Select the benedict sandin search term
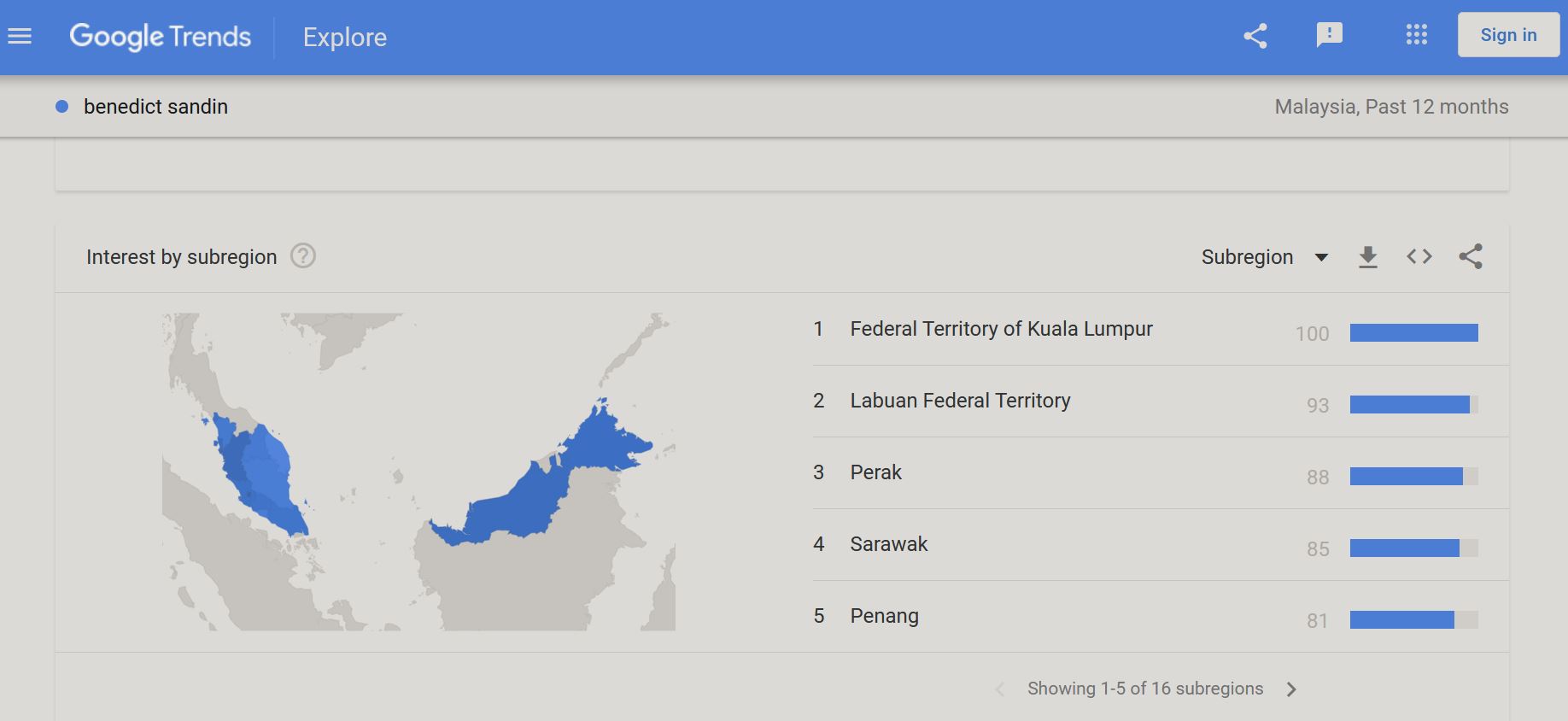The image size is (1568, 721). coord(155,107)
